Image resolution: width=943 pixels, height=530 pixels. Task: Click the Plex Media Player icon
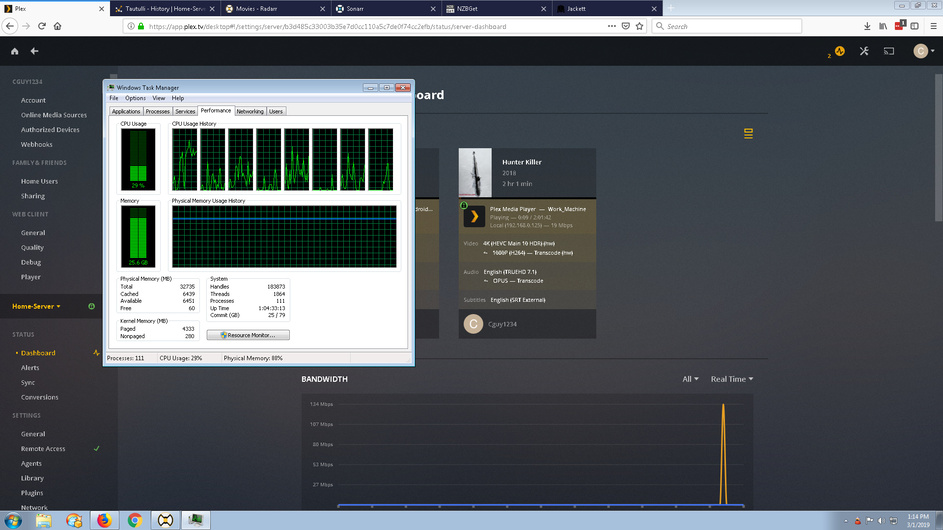click(474, 215)
